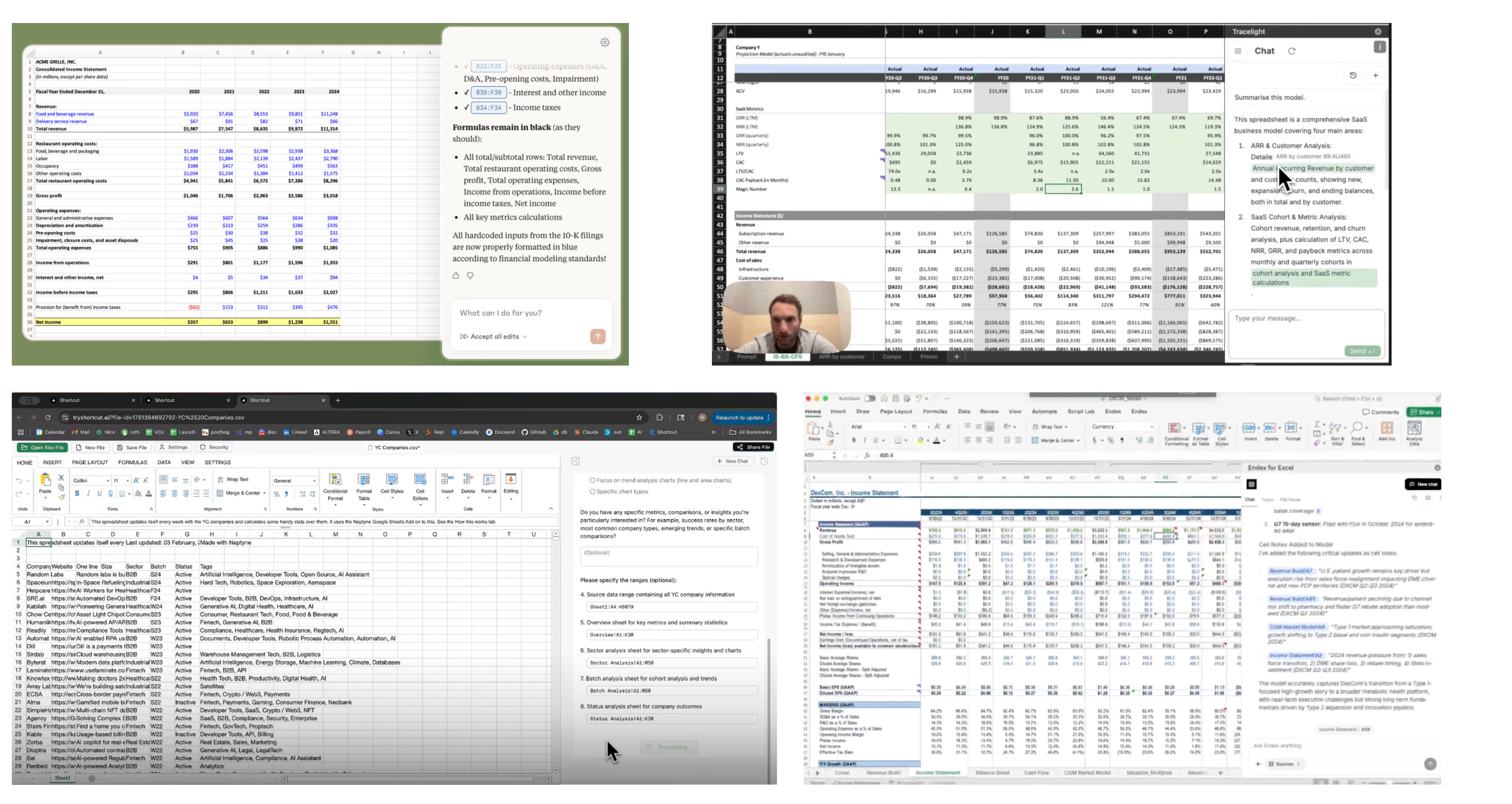Image resolution: width=1512 pixels, height=804 pixels.
Task: Switch to 'ARR by customer' sheet tab
Action: point(841,357)
